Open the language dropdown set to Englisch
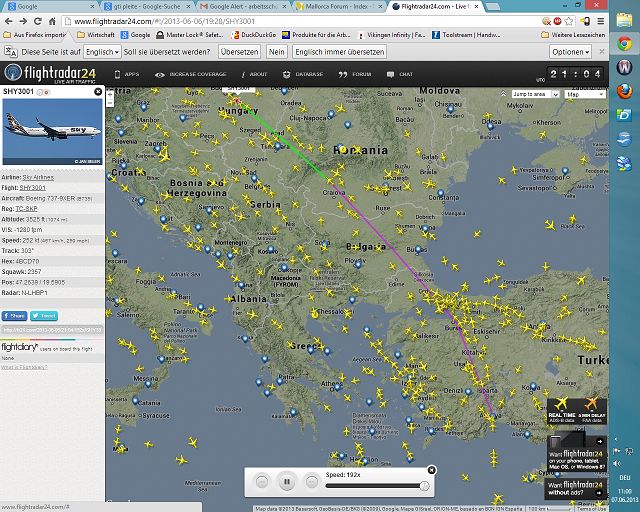Image resolution: width=640 pixels, height=512 pixels. tap(101, 51)
